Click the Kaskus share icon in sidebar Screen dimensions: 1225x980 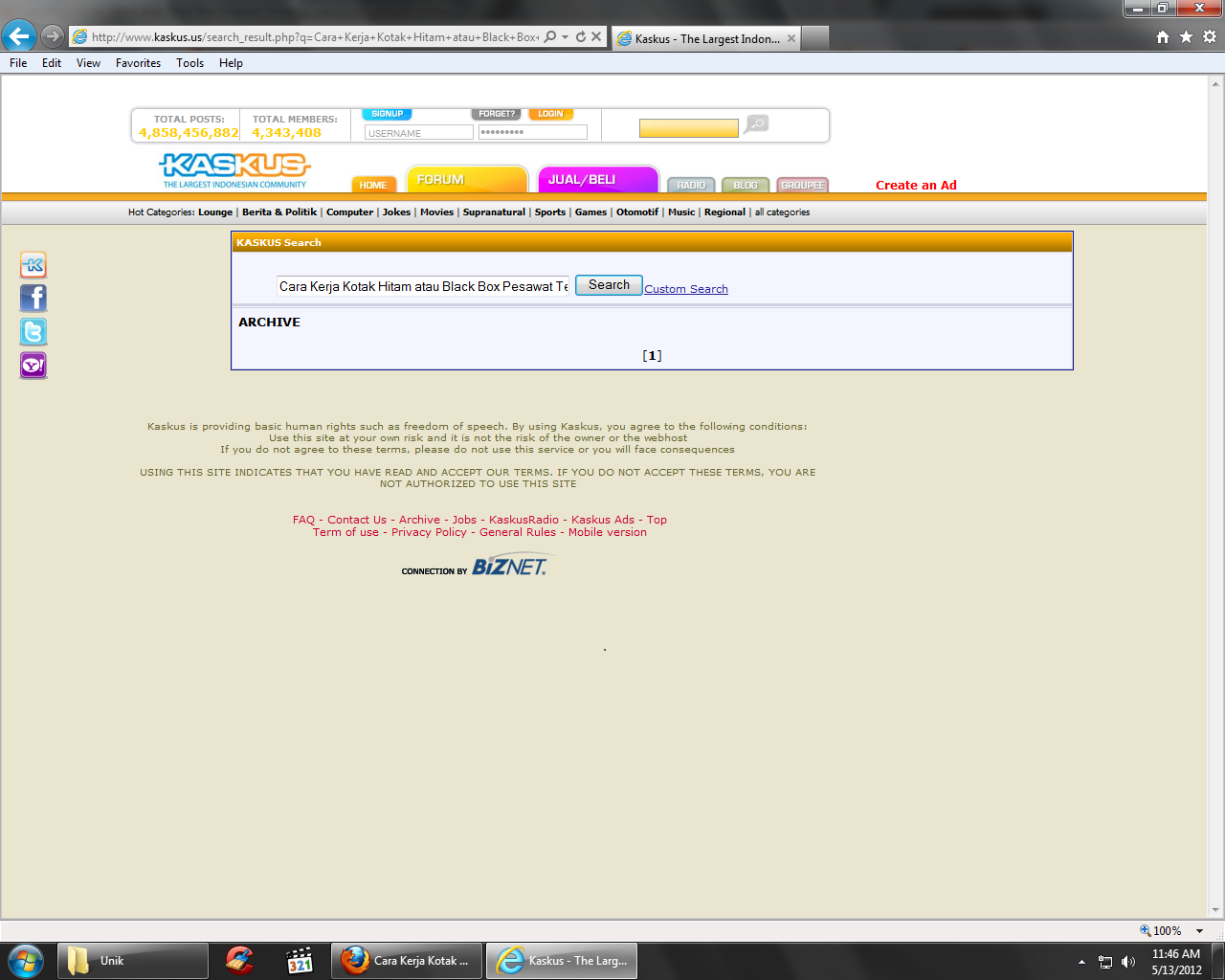(33, 265)
